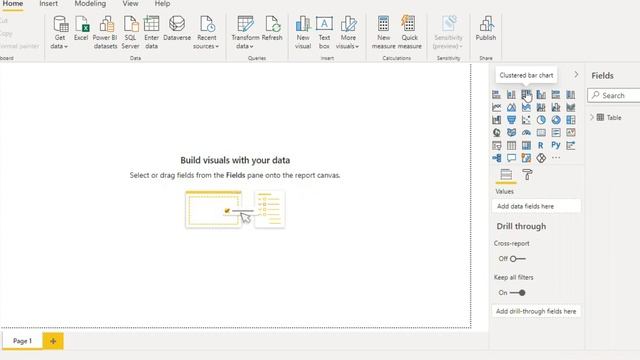
Task: Select the 100% stacked bar chart visual
Action: (x=556, y=95)
